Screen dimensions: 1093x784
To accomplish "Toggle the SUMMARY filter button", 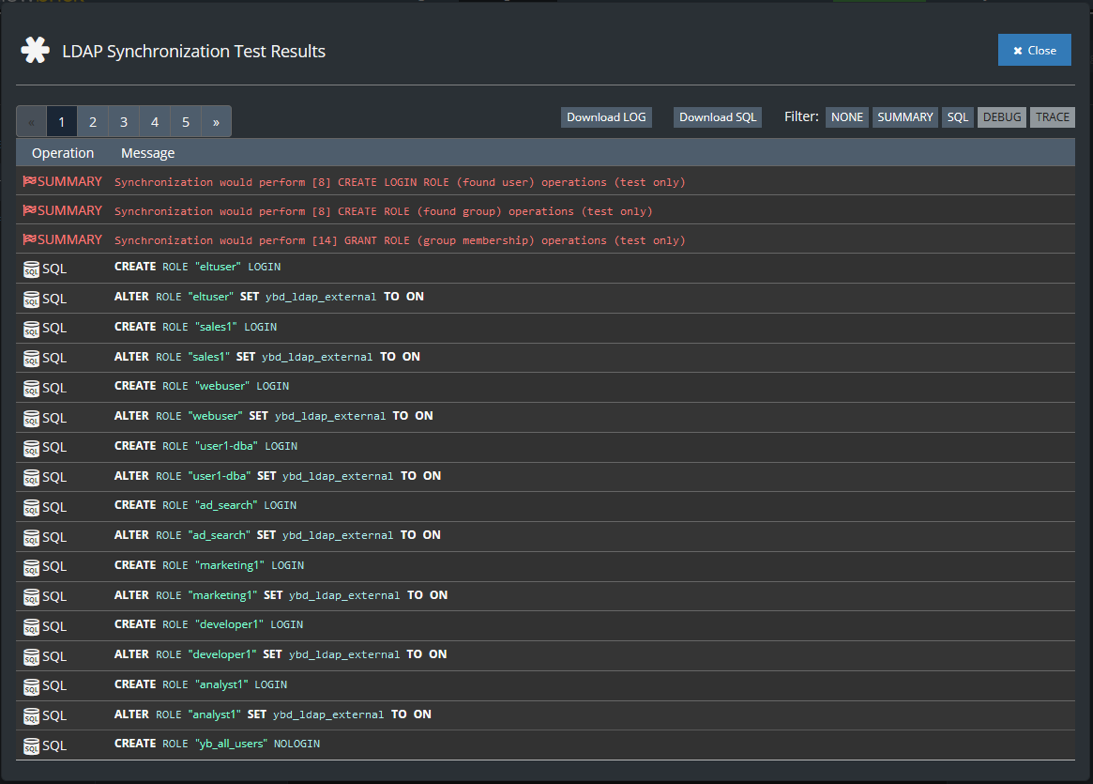I will 905,117.
